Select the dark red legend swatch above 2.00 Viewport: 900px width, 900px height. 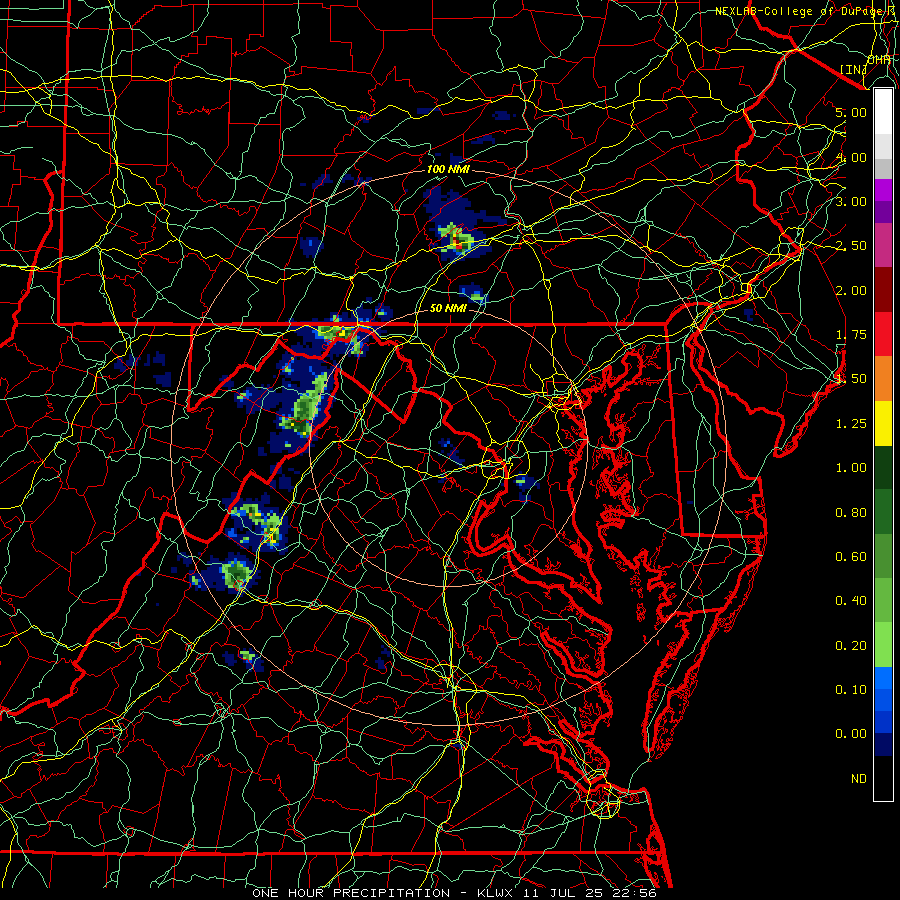click(x=883, y=290)
